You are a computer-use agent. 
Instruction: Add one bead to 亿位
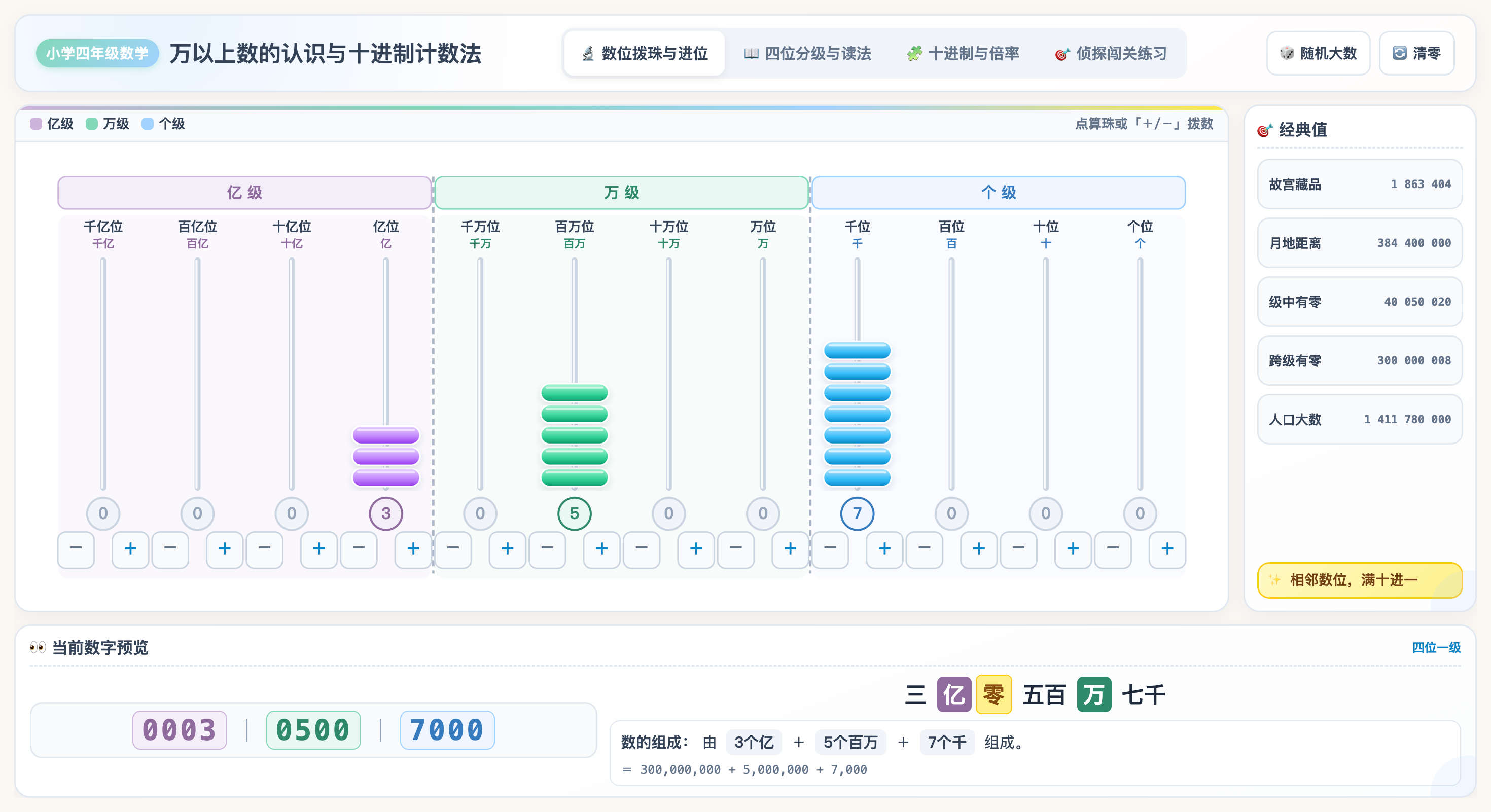click(x=413, y=549)
